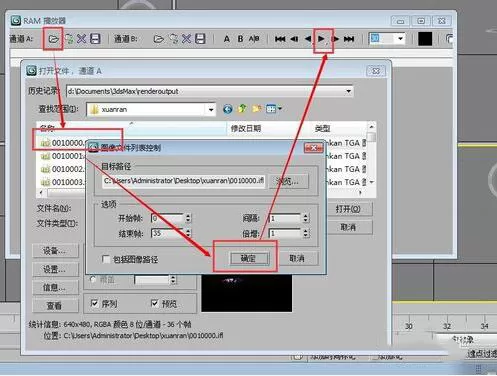Click the 倍增 spinner arrows
The image size is (497, 376).
[306, 233]
